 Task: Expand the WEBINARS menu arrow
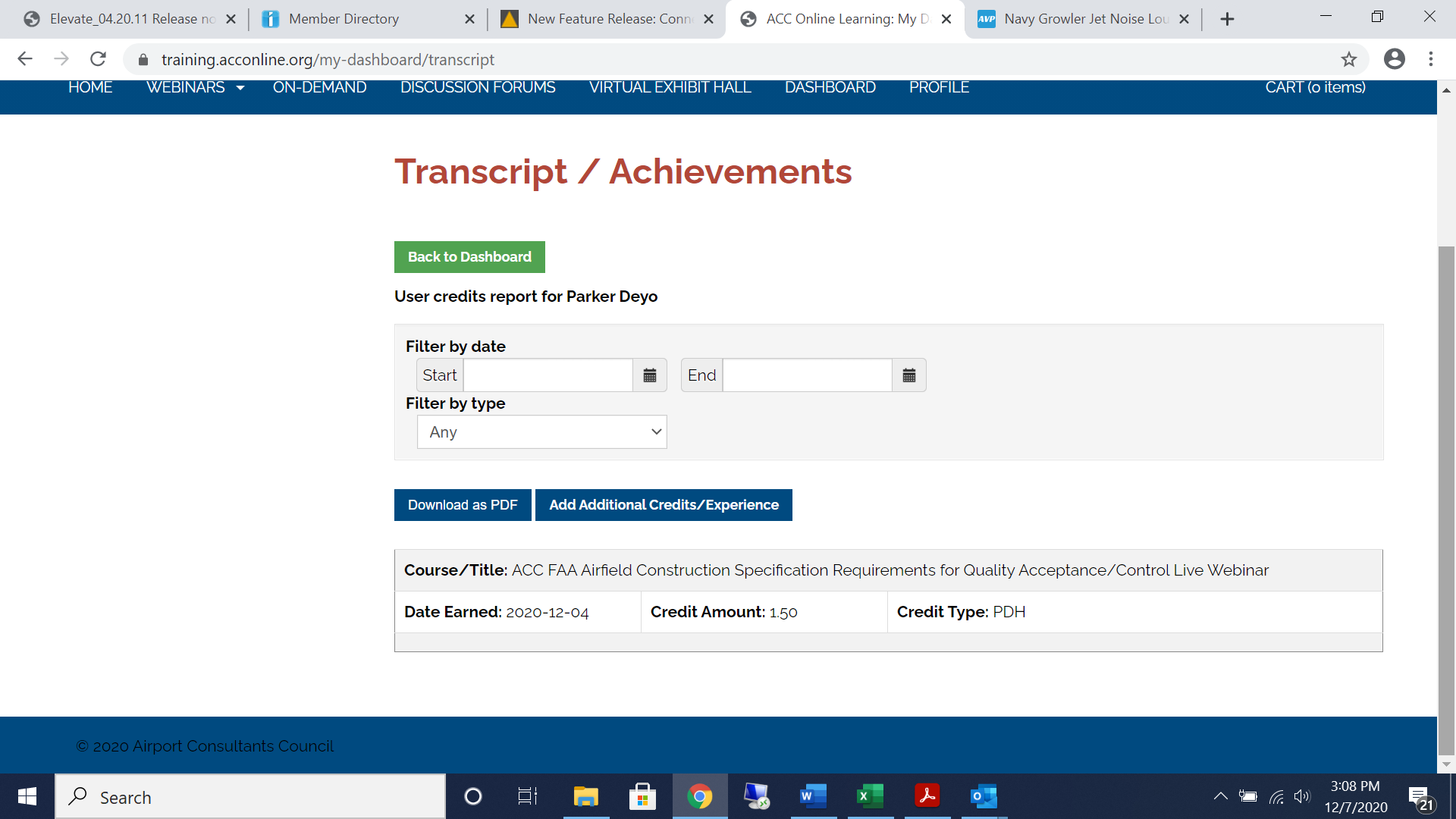[x=240, y=88]
